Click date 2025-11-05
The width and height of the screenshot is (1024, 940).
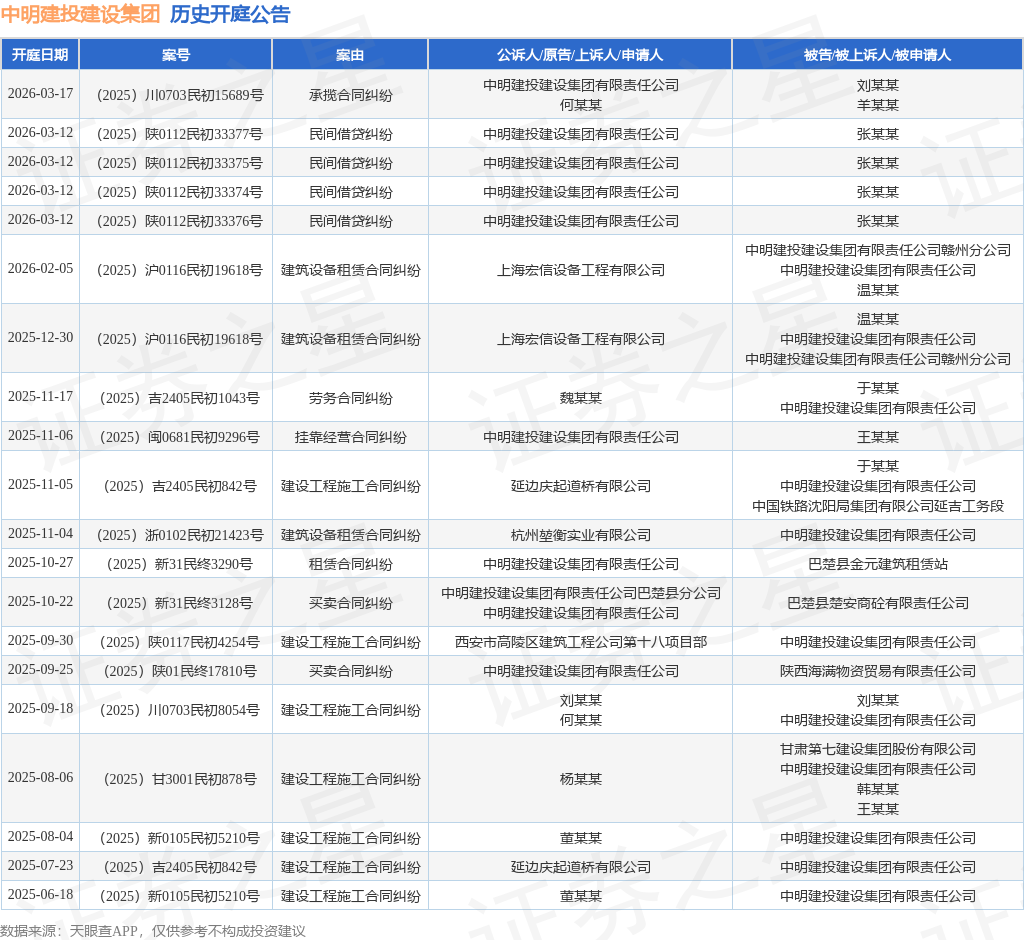pyautogui.click(x=40, y=485)
